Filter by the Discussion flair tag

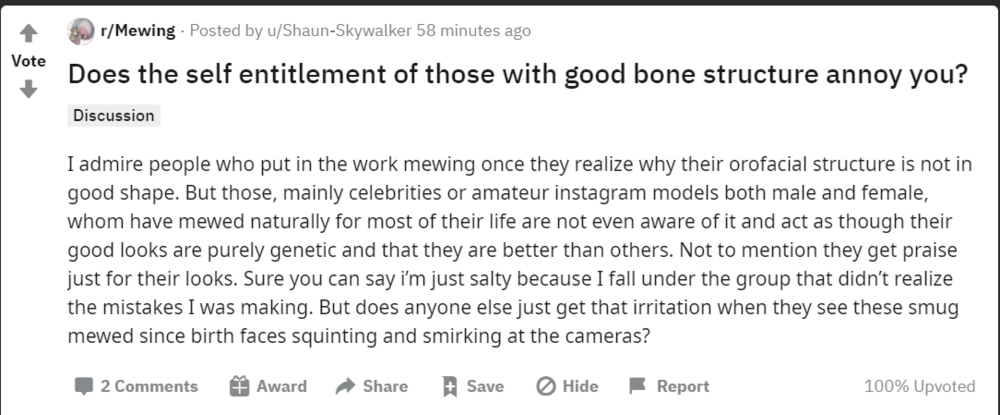click(114, 116)
